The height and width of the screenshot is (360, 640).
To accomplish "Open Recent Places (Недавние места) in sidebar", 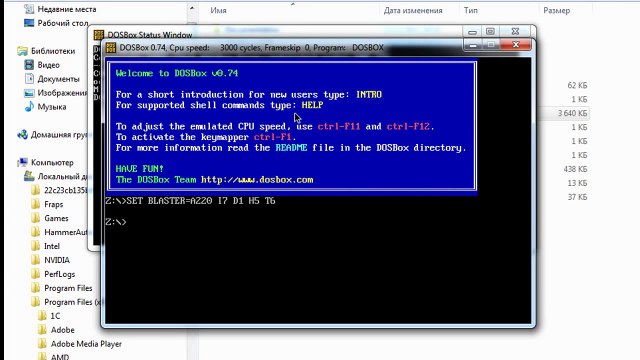I will tap(60, 9).
